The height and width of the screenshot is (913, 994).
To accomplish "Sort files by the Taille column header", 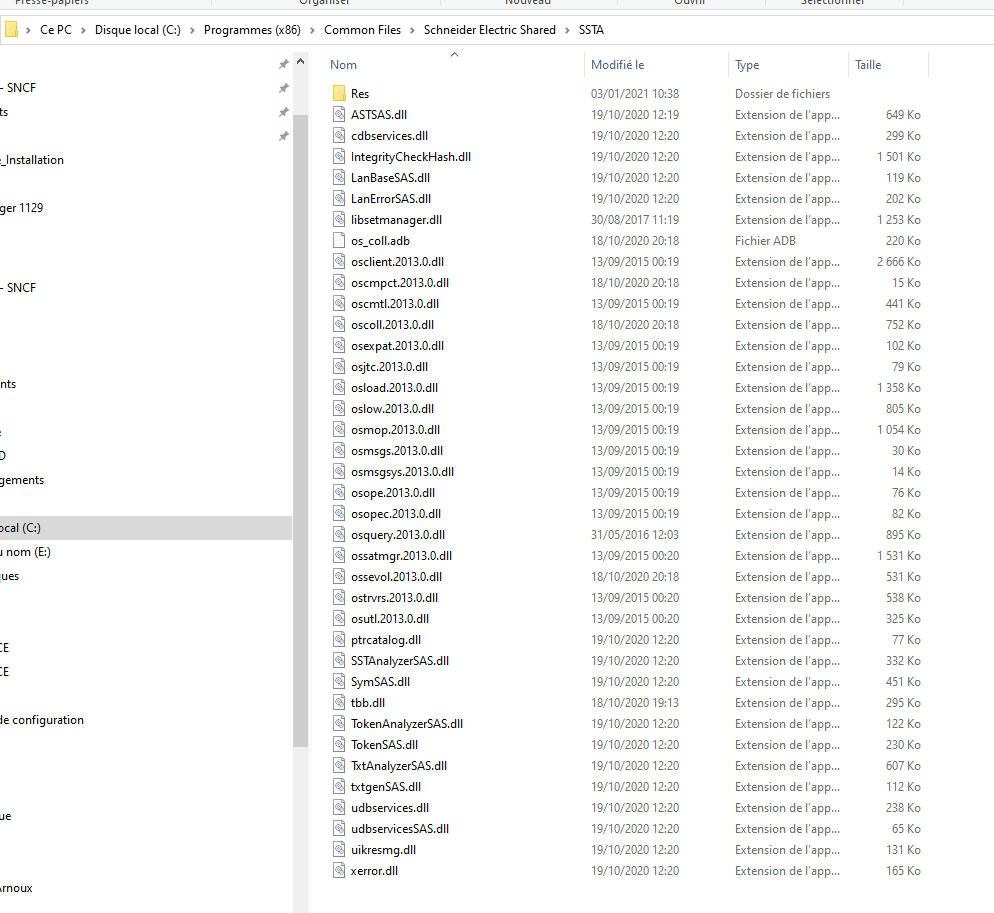I will (868, 65).
